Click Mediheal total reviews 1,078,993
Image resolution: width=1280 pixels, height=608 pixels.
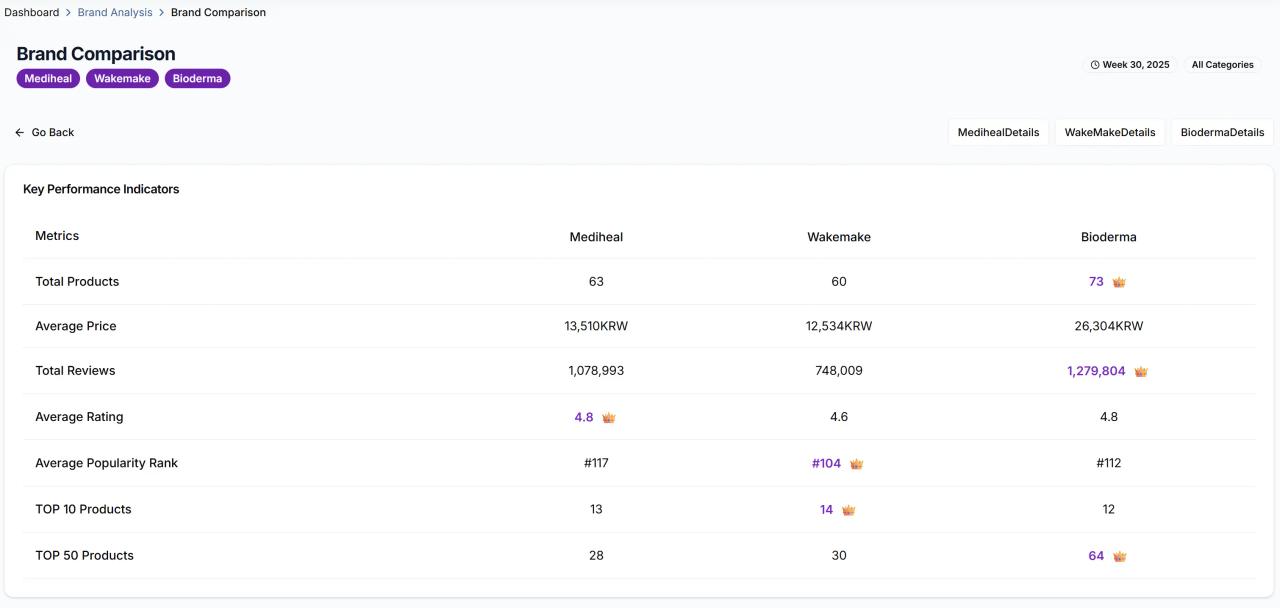coord(596,371)
